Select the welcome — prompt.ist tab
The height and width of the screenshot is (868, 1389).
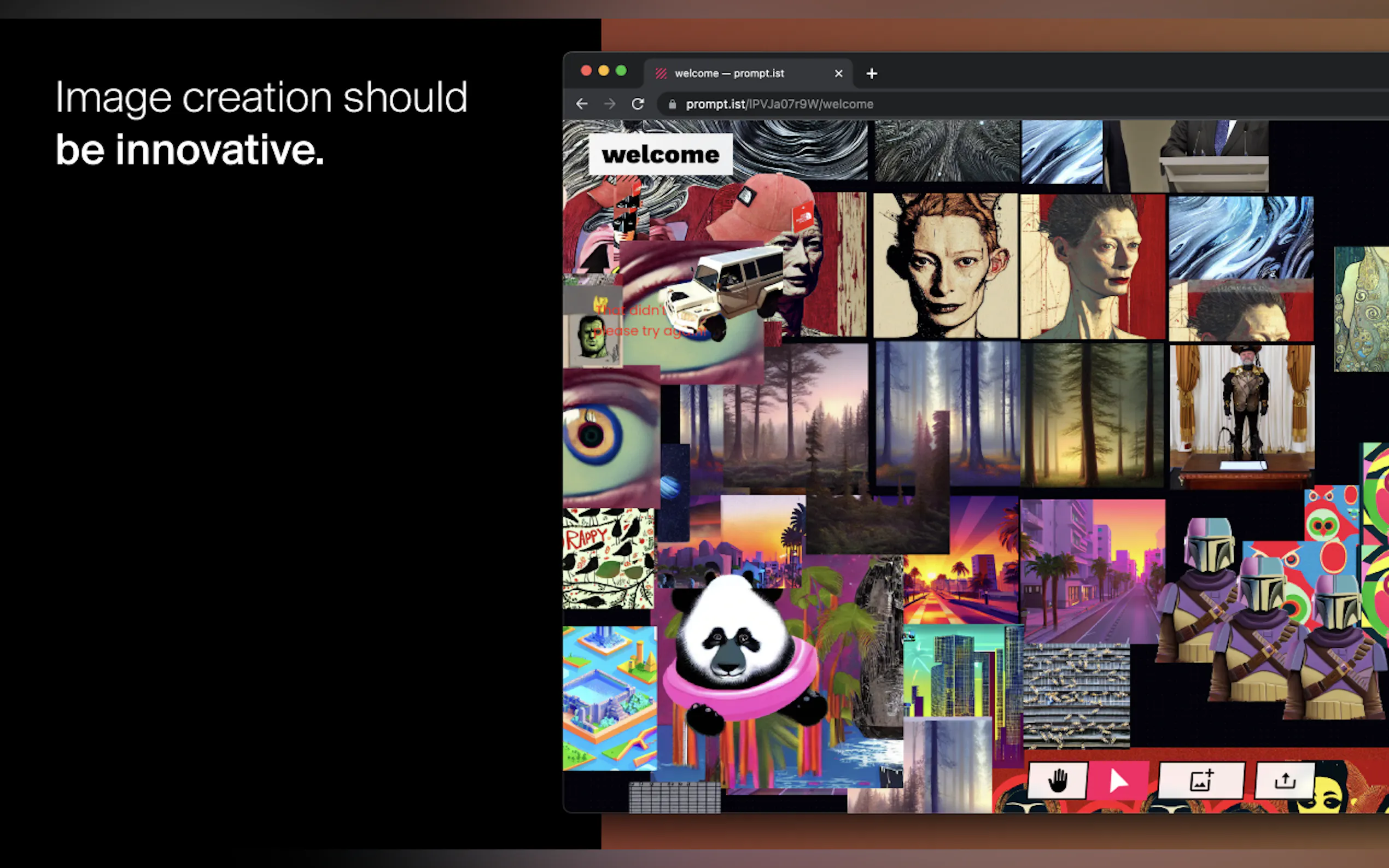click(x=729, y=73)
